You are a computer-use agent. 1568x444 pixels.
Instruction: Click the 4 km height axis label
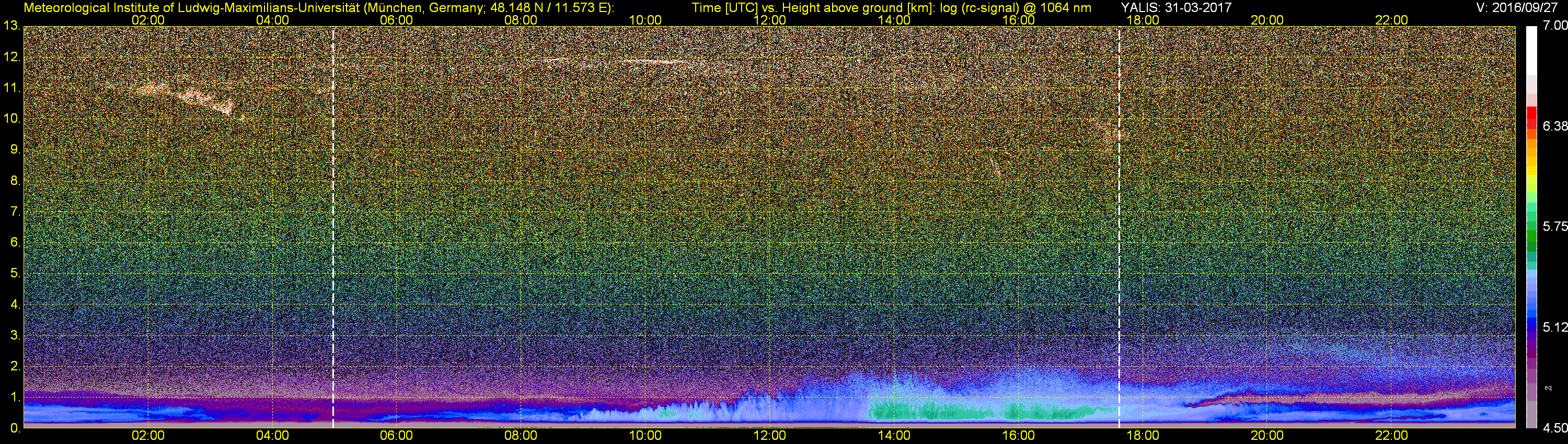coord(15,304)
